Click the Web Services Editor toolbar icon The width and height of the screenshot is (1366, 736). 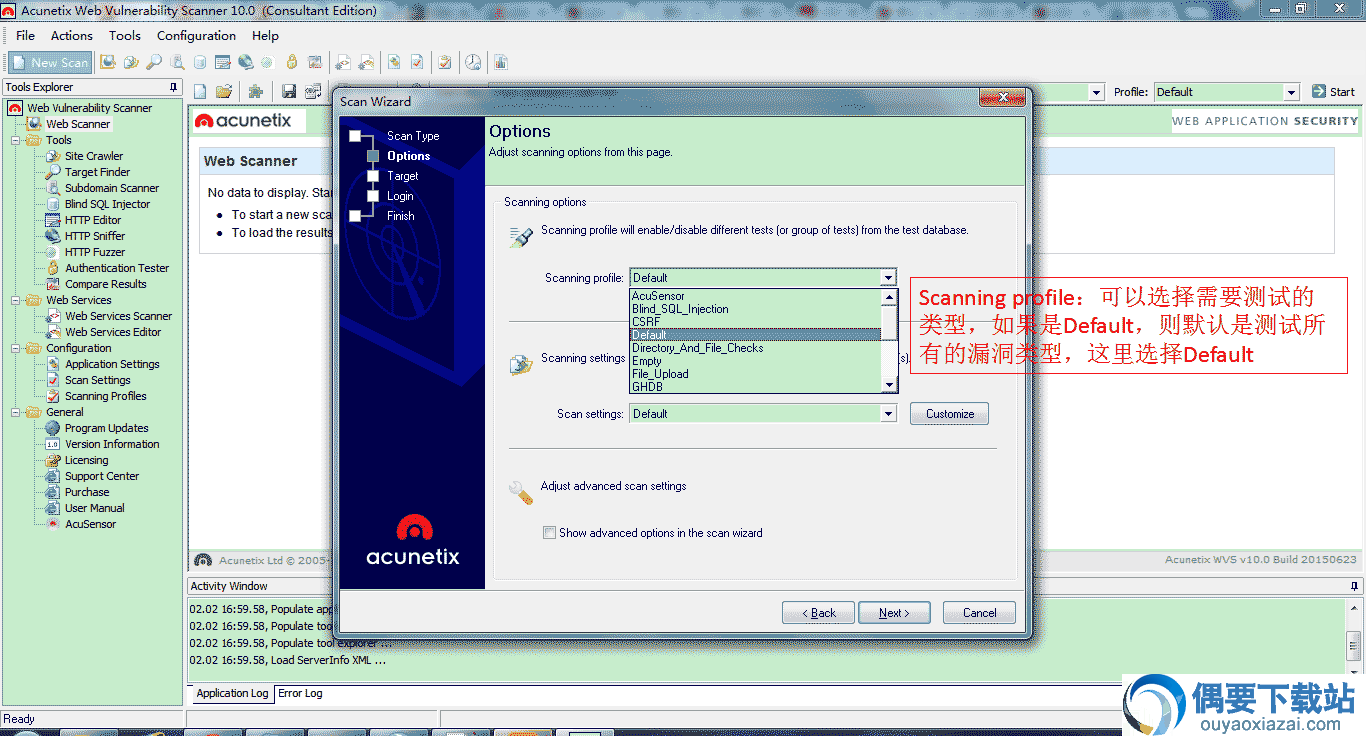click(x=366, y=62)
